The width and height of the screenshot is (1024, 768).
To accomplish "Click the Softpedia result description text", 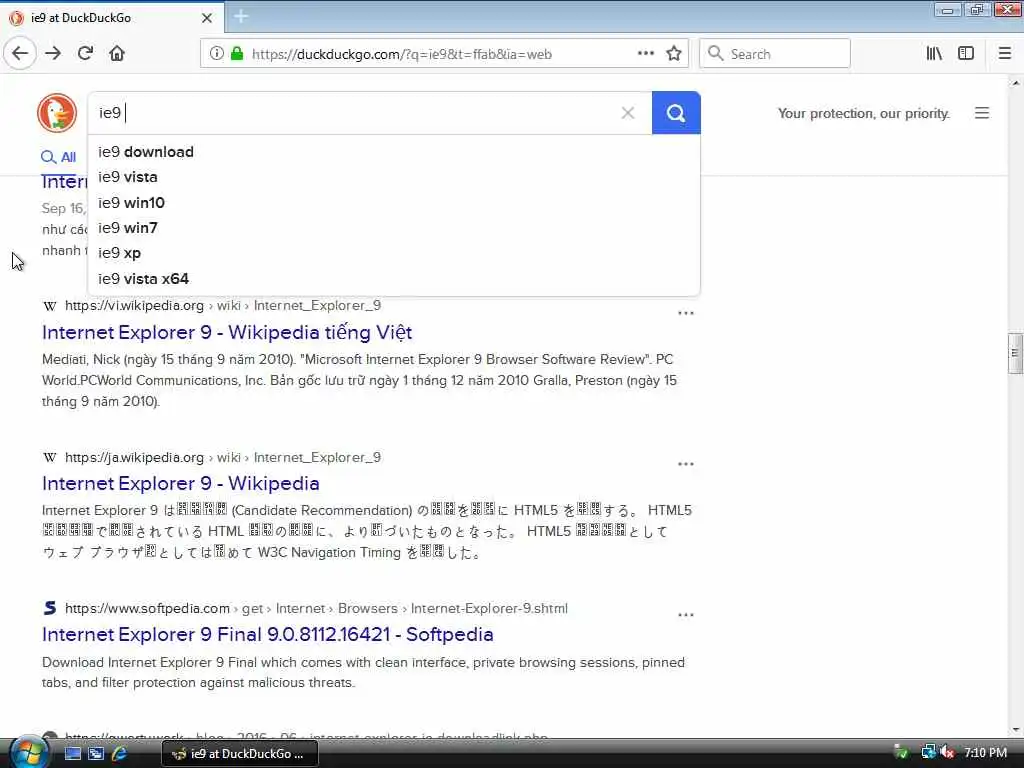I will 363,672.
